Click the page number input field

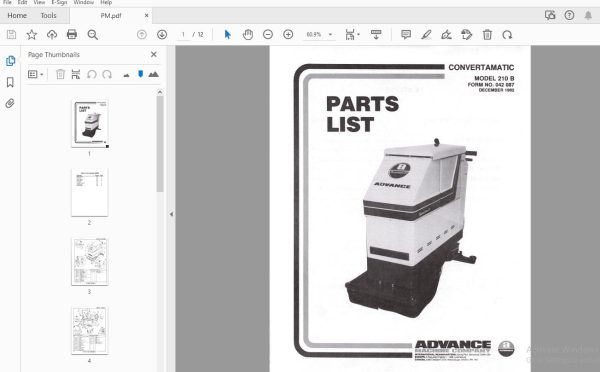click(x=183, y=34)
